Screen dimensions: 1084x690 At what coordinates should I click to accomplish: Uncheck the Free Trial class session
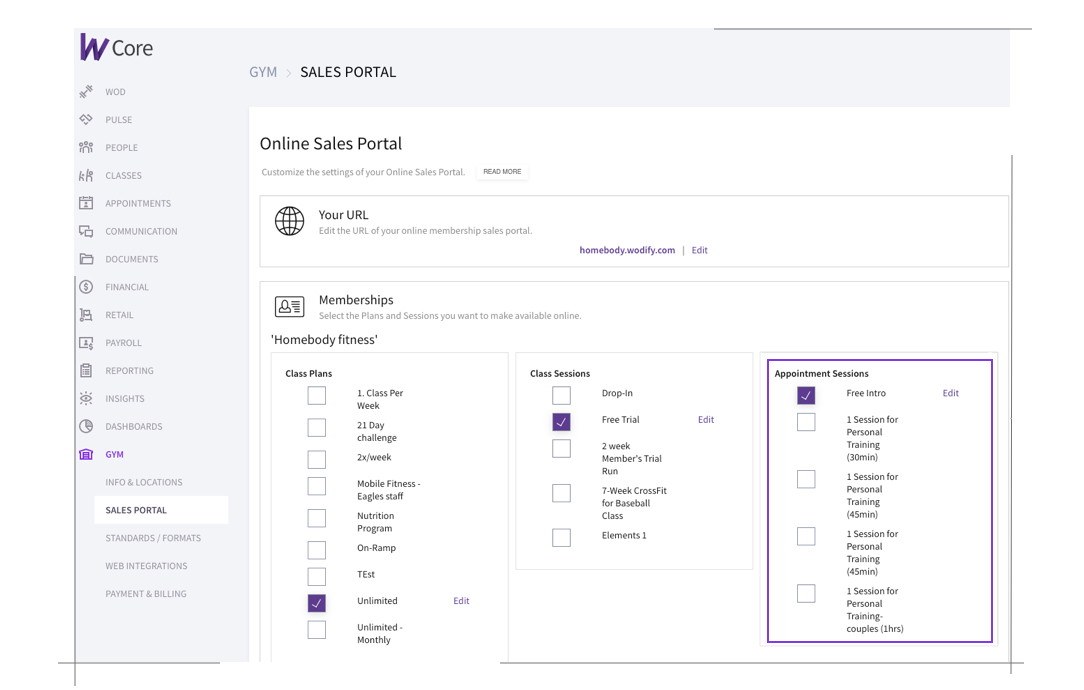click(x=561, y=422)
